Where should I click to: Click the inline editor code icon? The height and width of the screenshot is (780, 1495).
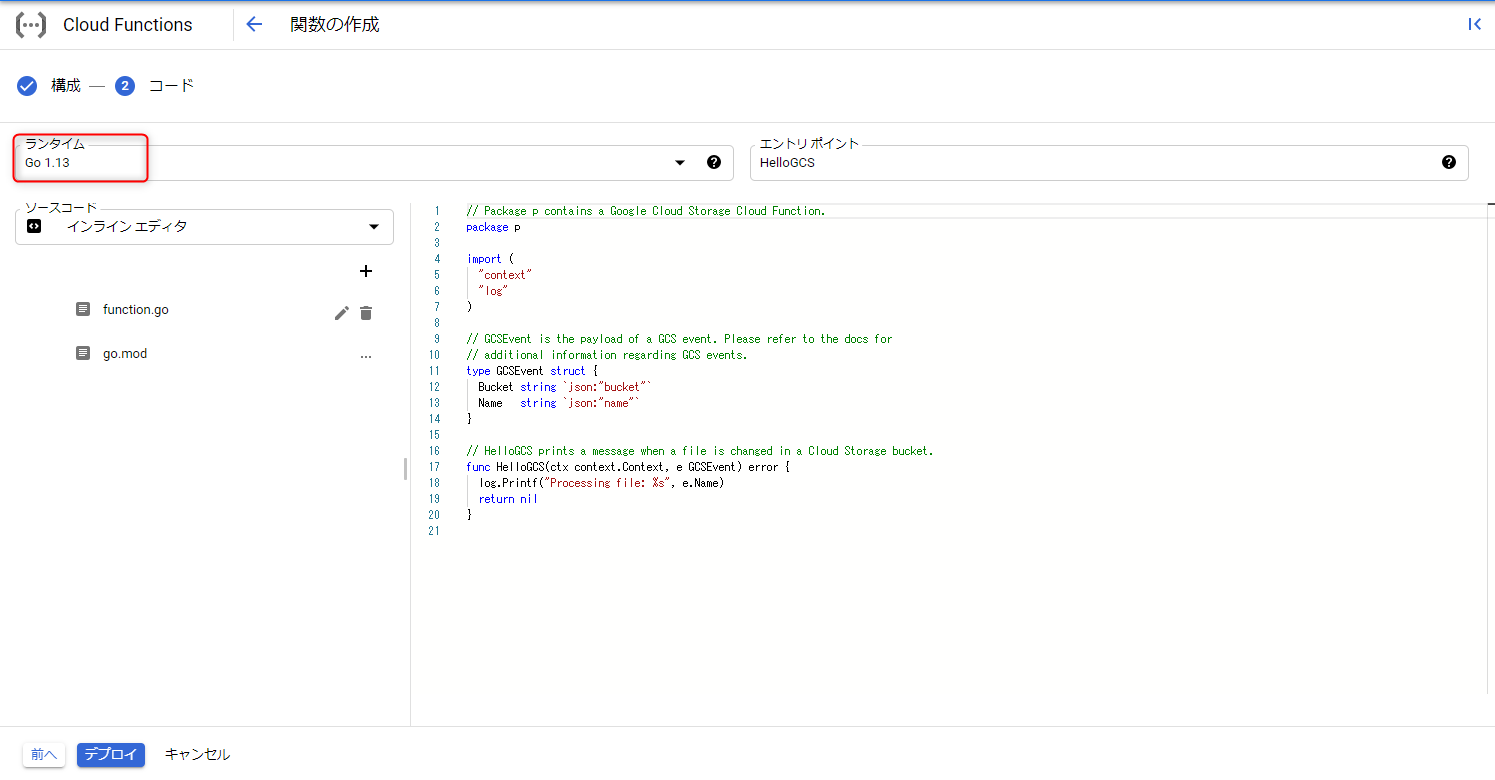pyautogui.click(x=34, y=226)
